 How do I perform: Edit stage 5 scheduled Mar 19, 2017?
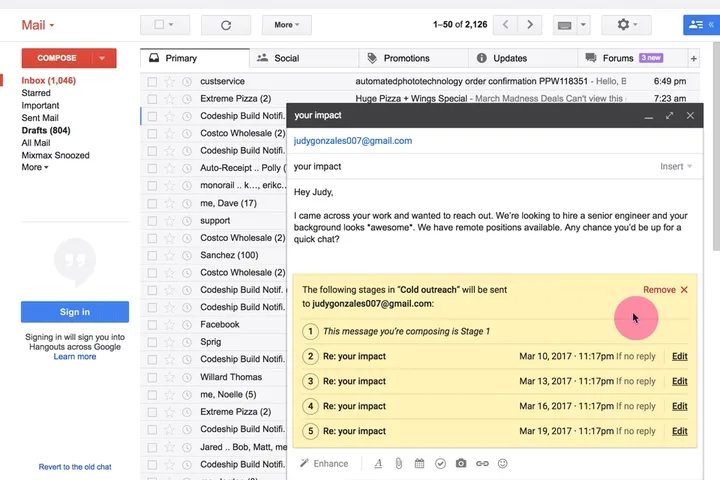[x=680, y=431]
